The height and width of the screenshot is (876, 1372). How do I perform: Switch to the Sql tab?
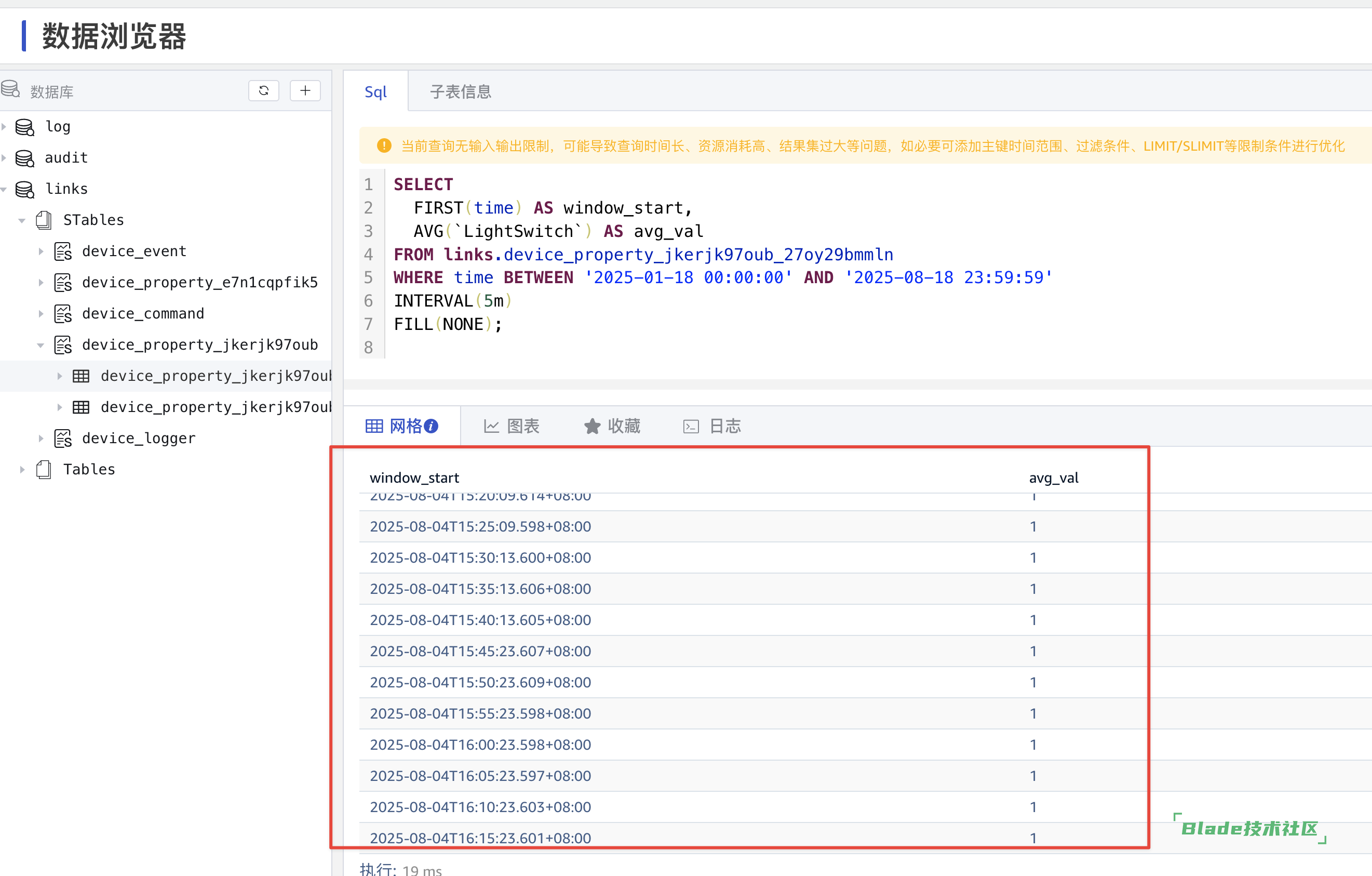coord(375,91)
